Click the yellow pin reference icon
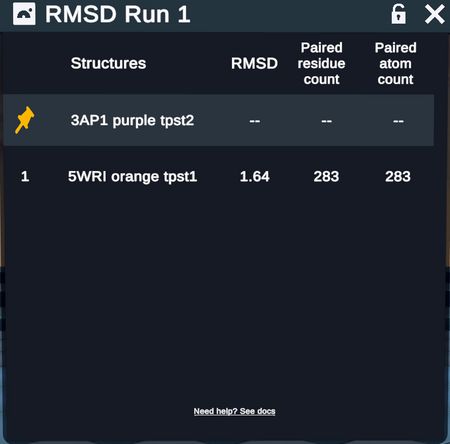Screen dimensions: 450x444 tap(24, 120)
